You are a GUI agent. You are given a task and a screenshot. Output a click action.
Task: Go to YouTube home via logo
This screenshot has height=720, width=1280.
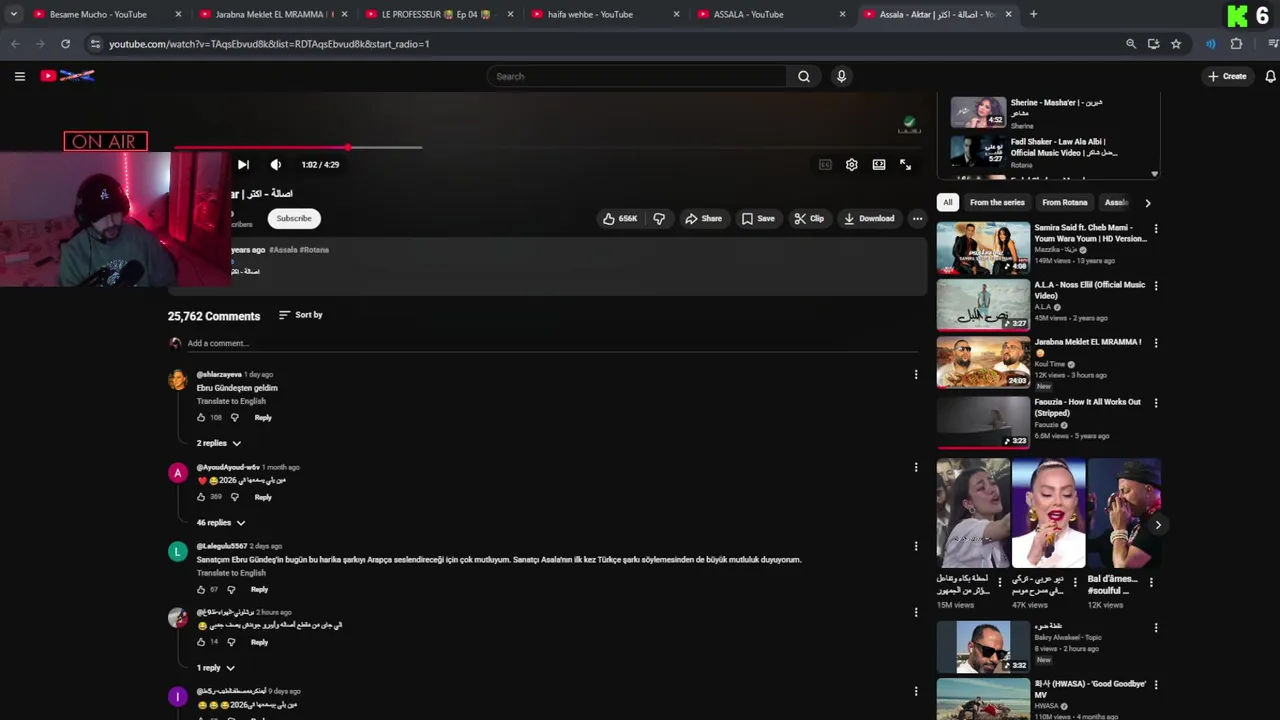67,76
